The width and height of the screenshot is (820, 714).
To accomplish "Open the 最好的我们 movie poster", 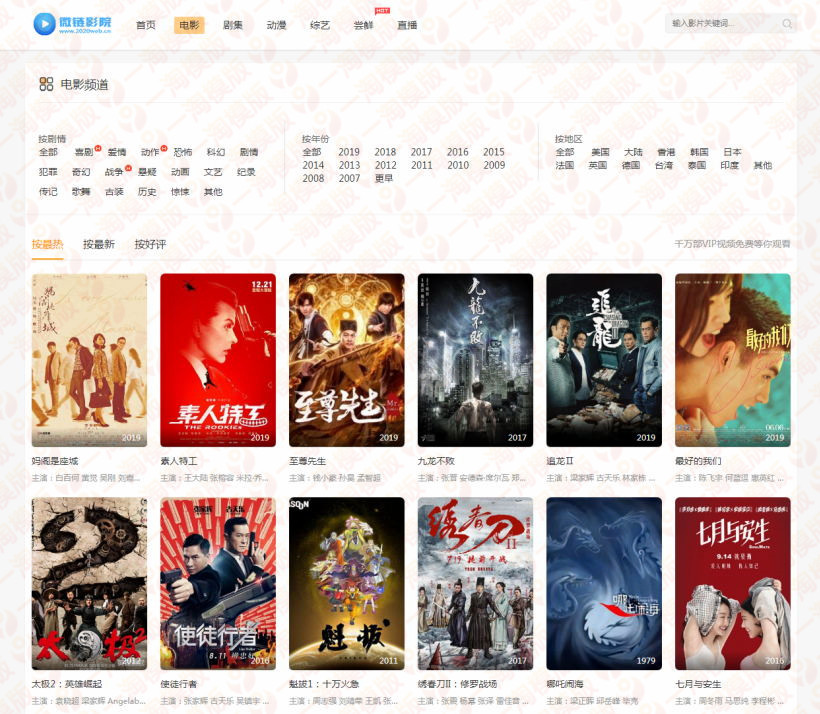I will pyautogui.click(x=733, y=360).
